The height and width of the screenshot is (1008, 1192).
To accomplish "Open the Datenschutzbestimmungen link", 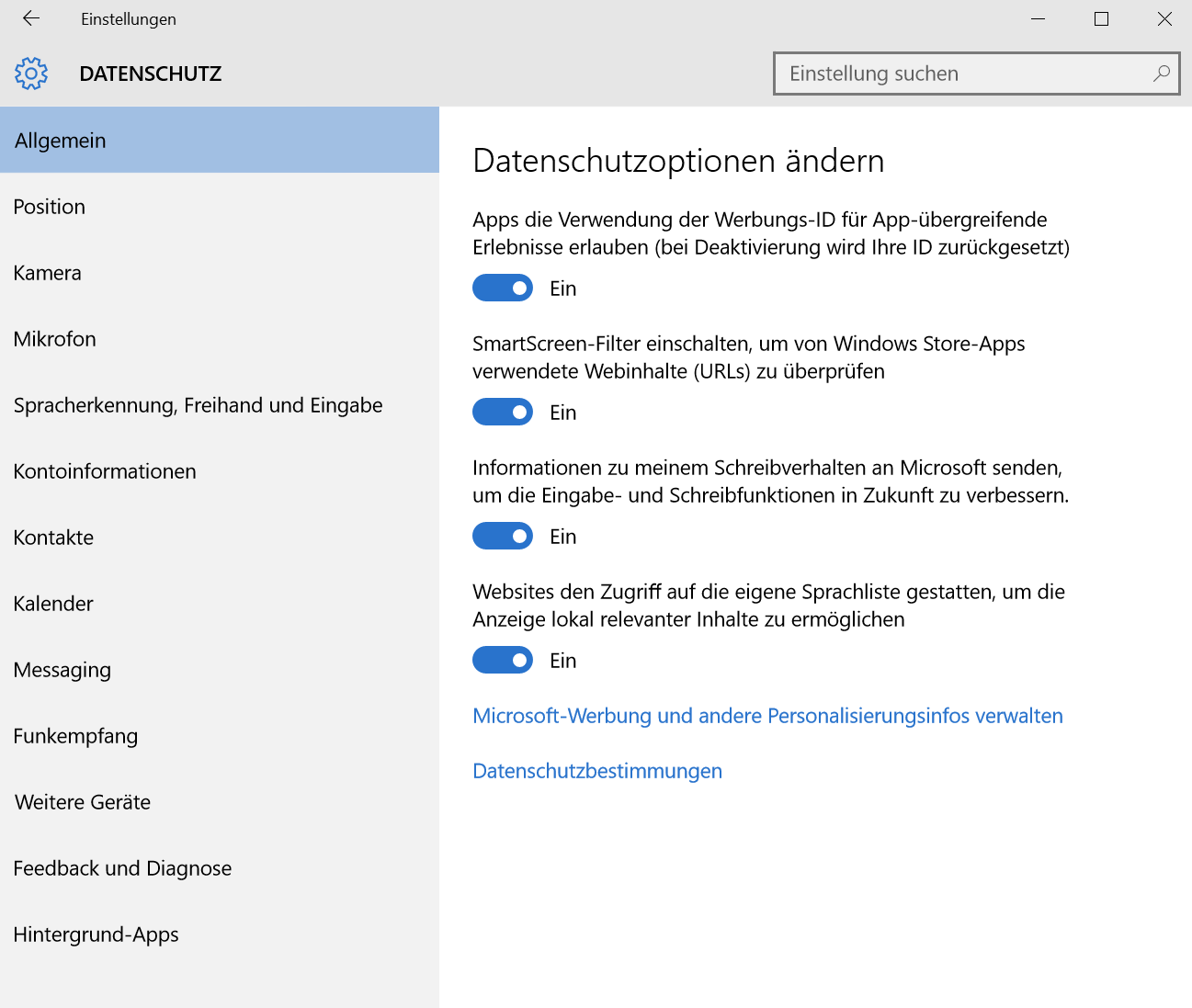I will click(596, 771).
